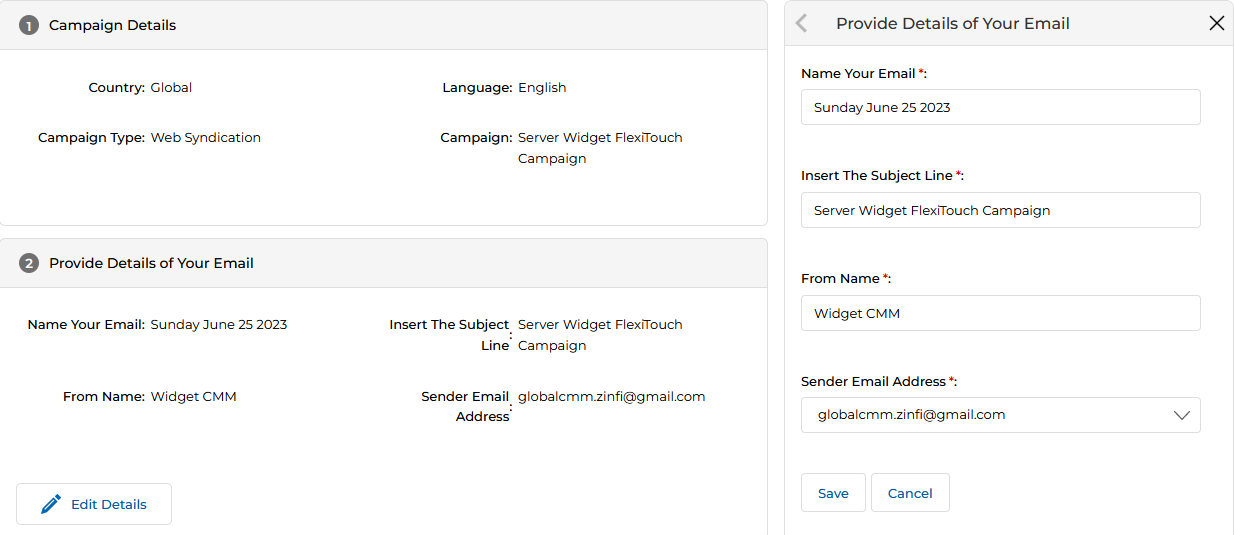Click the 'Sender Email Address *' form label
This screenshot has width=1234, height=535.
[x=879, y=381]
